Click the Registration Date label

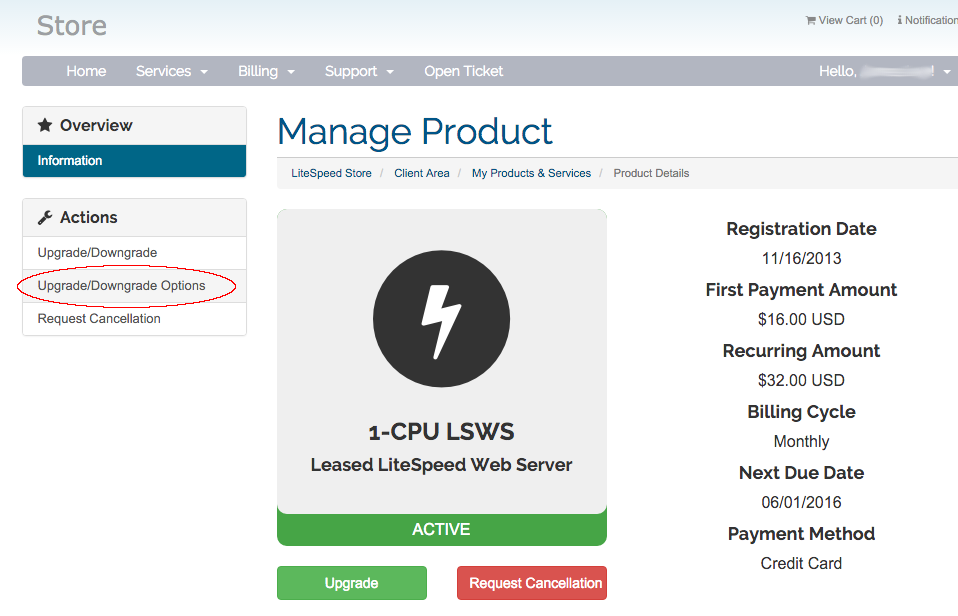[x=802, y=229]
